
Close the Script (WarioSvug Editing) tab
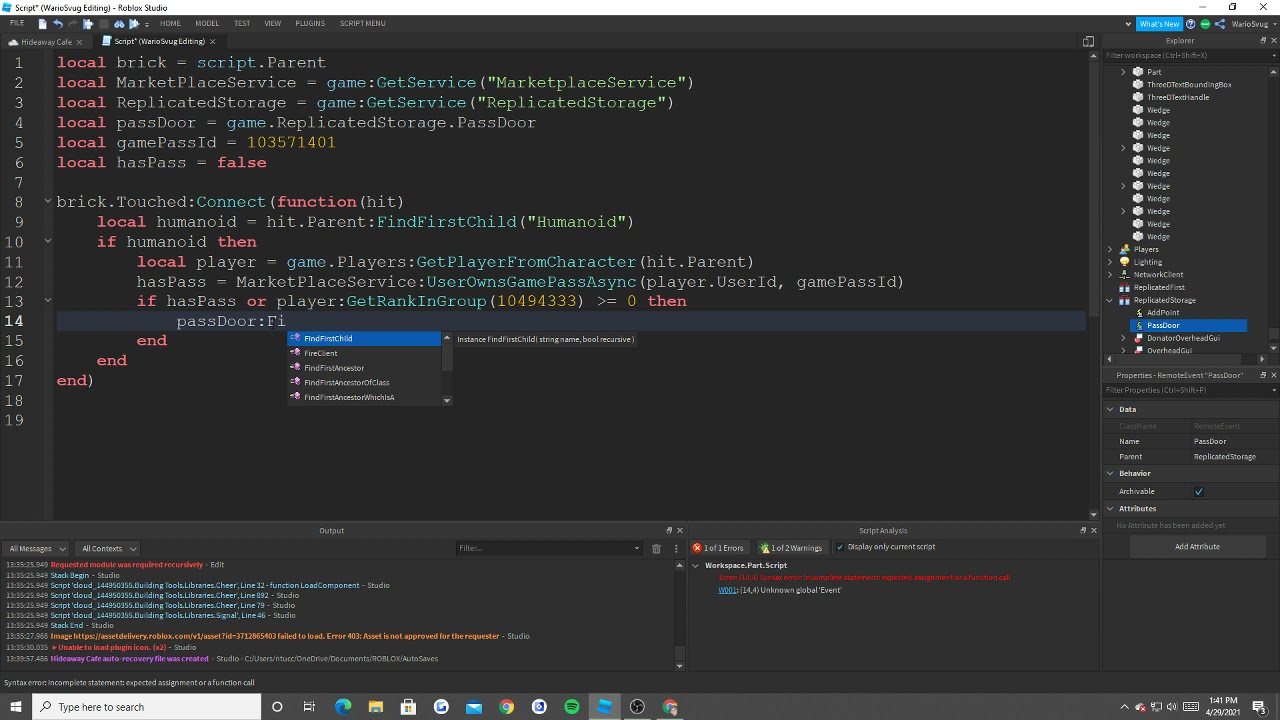point(212,41)
